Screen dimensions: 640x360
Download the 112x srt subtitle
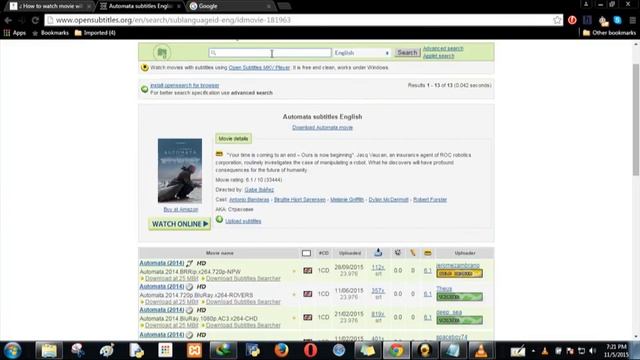click(378, 267)
